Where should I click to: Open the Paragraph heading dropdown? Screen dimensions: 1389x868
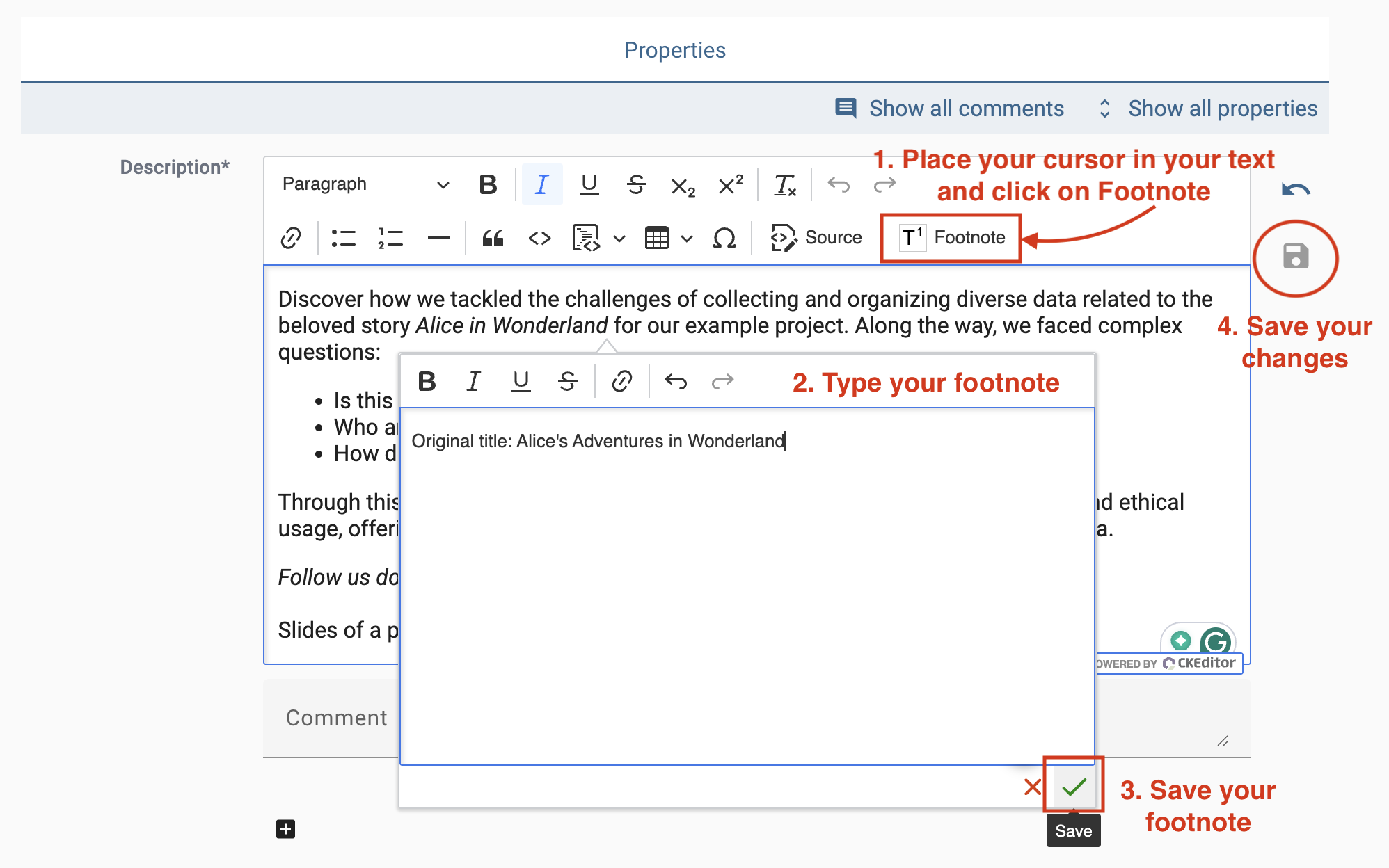[365, 184]
